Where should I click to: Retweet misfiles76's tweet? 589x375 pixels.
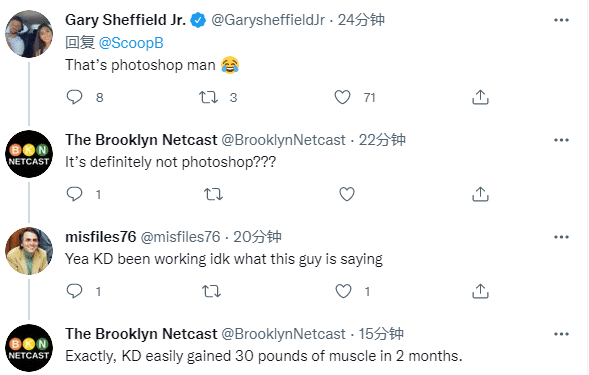click(211, 291)
